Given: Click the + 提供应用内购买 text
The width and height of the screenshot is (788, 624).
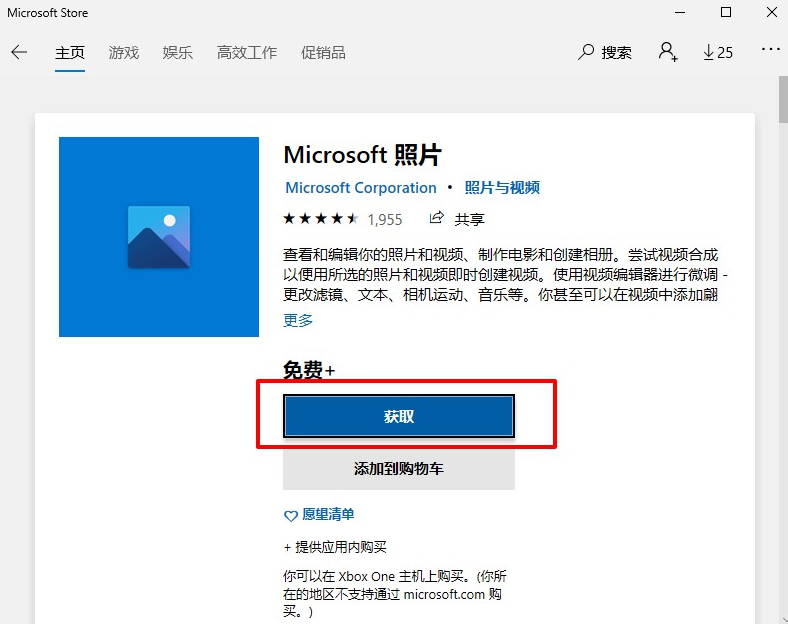Looking at the screenshot, I should coord(335,547).
